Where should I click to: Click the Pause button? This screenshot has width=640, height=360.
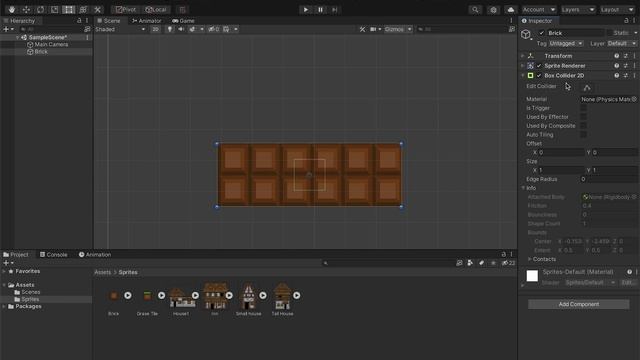tap(320, 9)
